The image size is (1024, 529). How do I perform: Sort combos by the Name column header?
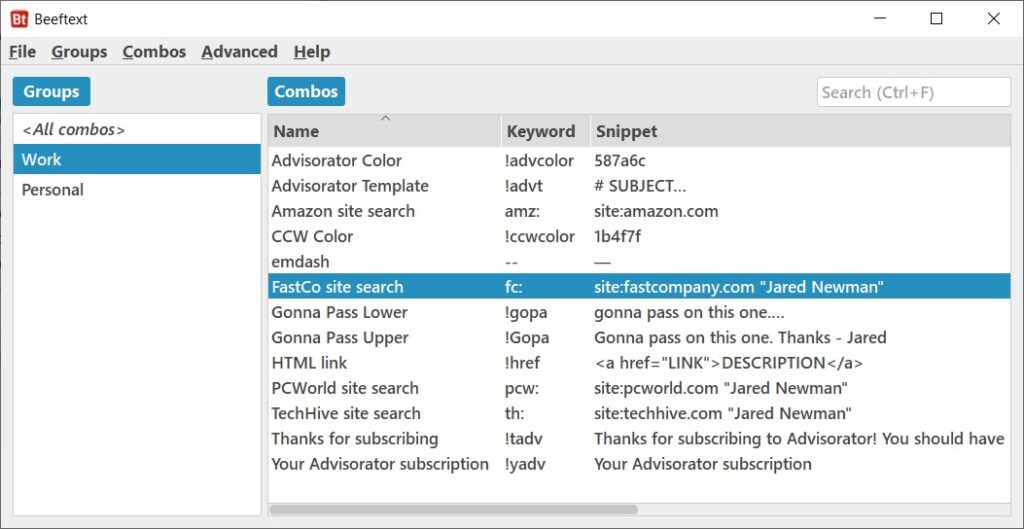pyautogui.click(x=385, y=131)
